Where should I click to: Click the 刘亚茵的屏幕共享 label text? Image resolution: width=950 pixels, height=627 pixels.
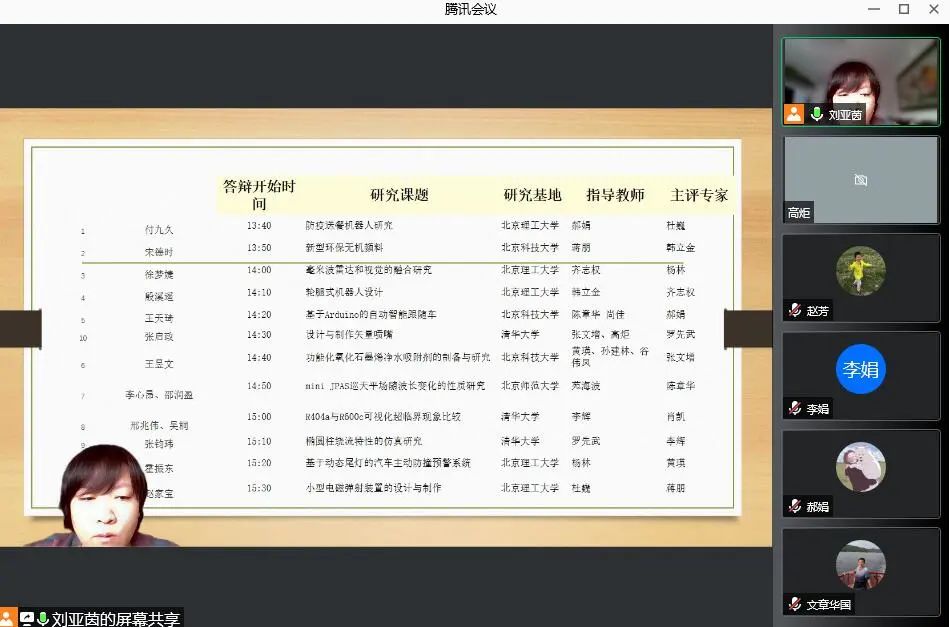[x=116, y=619]
